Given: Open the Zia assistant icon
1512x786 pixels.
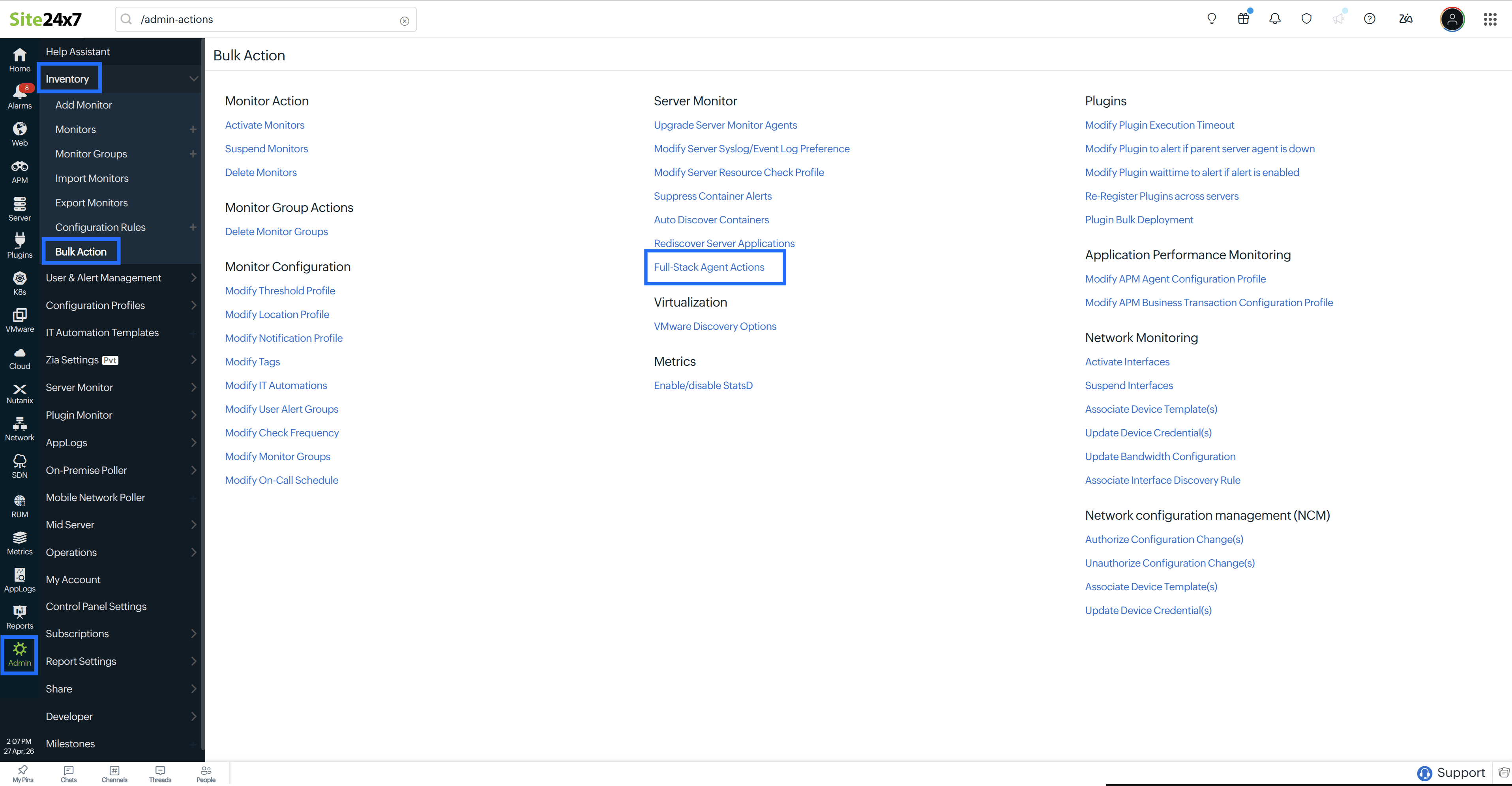Looking at the screenshot, I should (1406, 19).
